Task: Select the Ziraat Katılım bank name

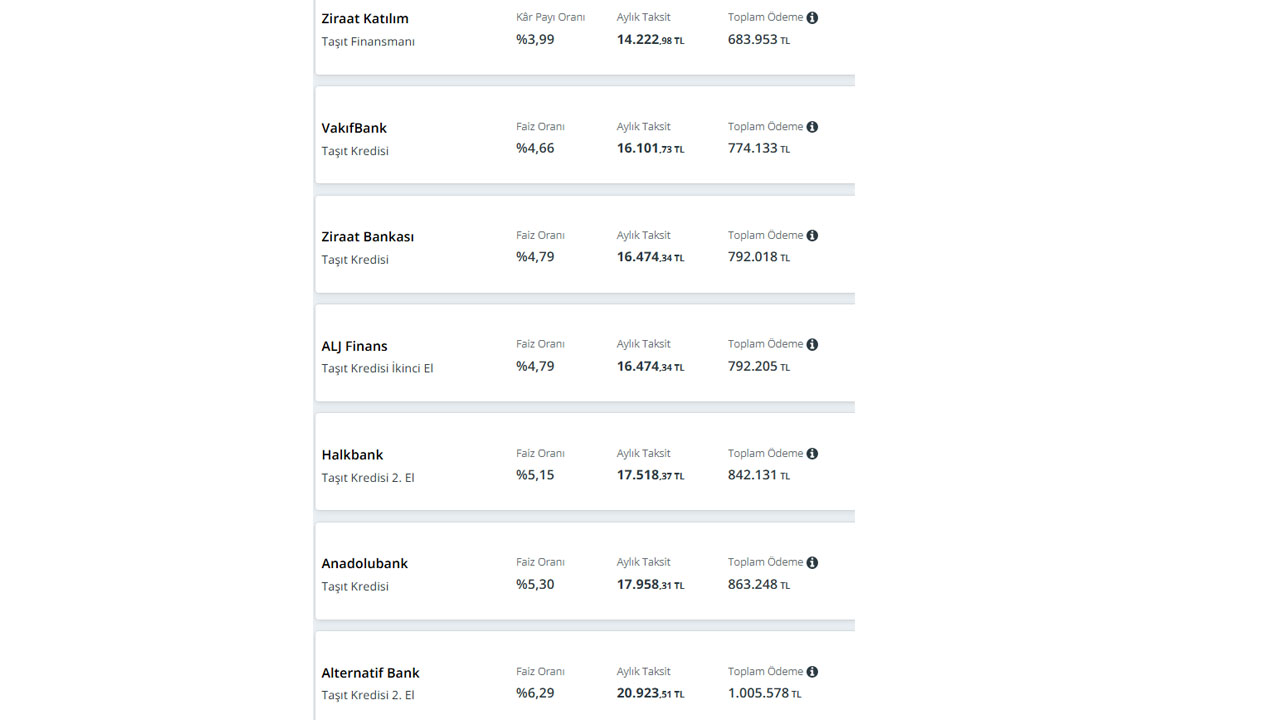Action: tap(365, 18)
